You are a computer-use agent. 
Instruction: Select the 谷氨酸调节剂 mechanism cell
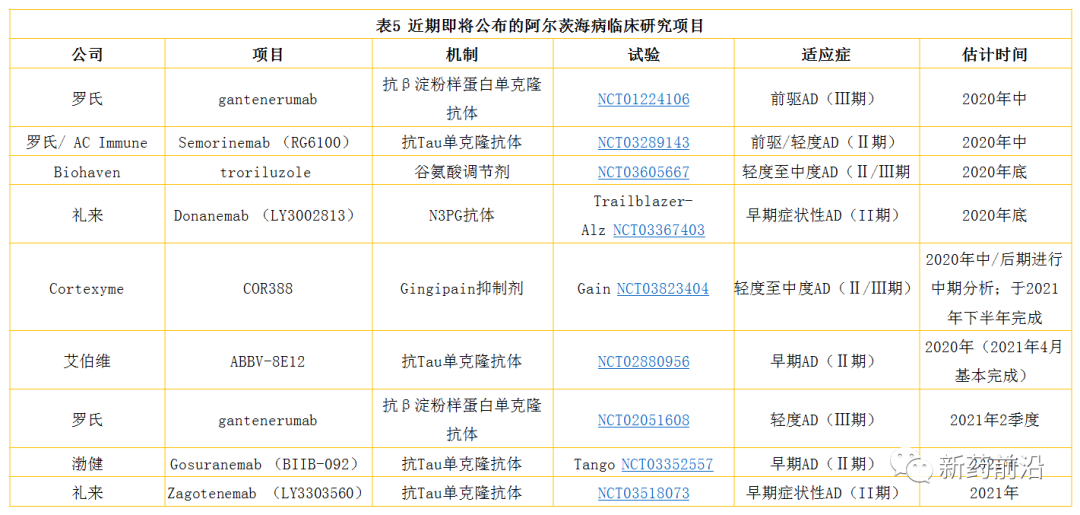(x=462, y=171)
